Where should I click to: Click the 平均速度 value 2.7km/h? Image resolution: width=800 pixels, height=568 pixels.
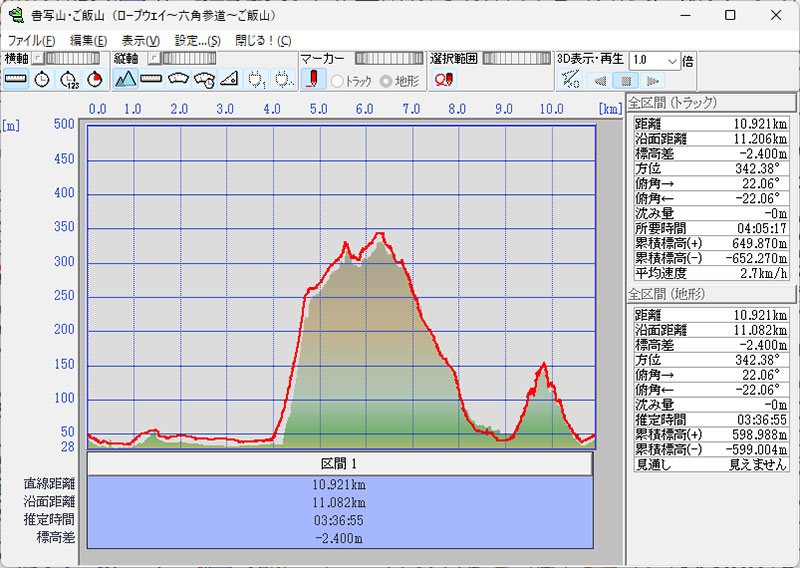click(763, 273)
